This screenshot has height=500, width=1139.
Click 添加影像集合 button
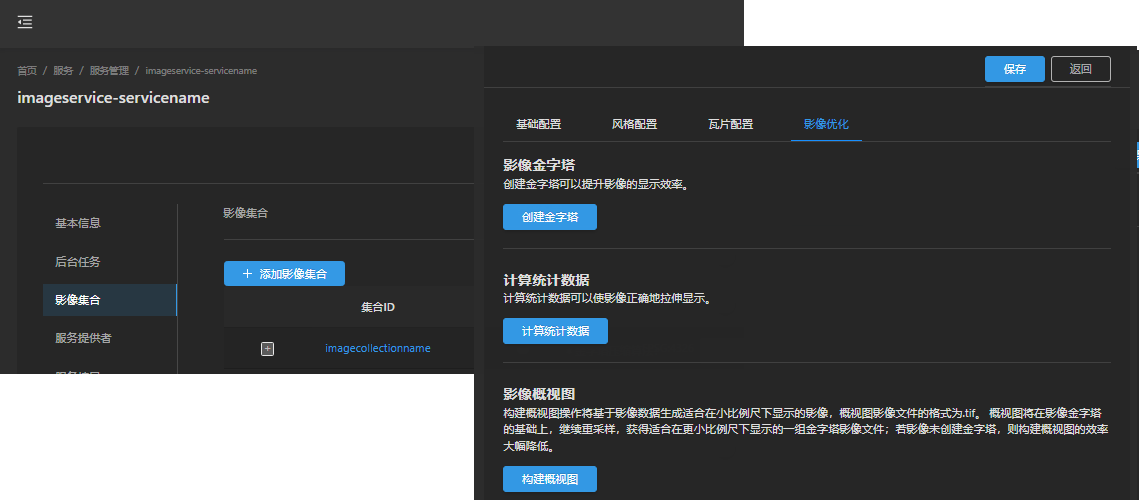point(284,273)
